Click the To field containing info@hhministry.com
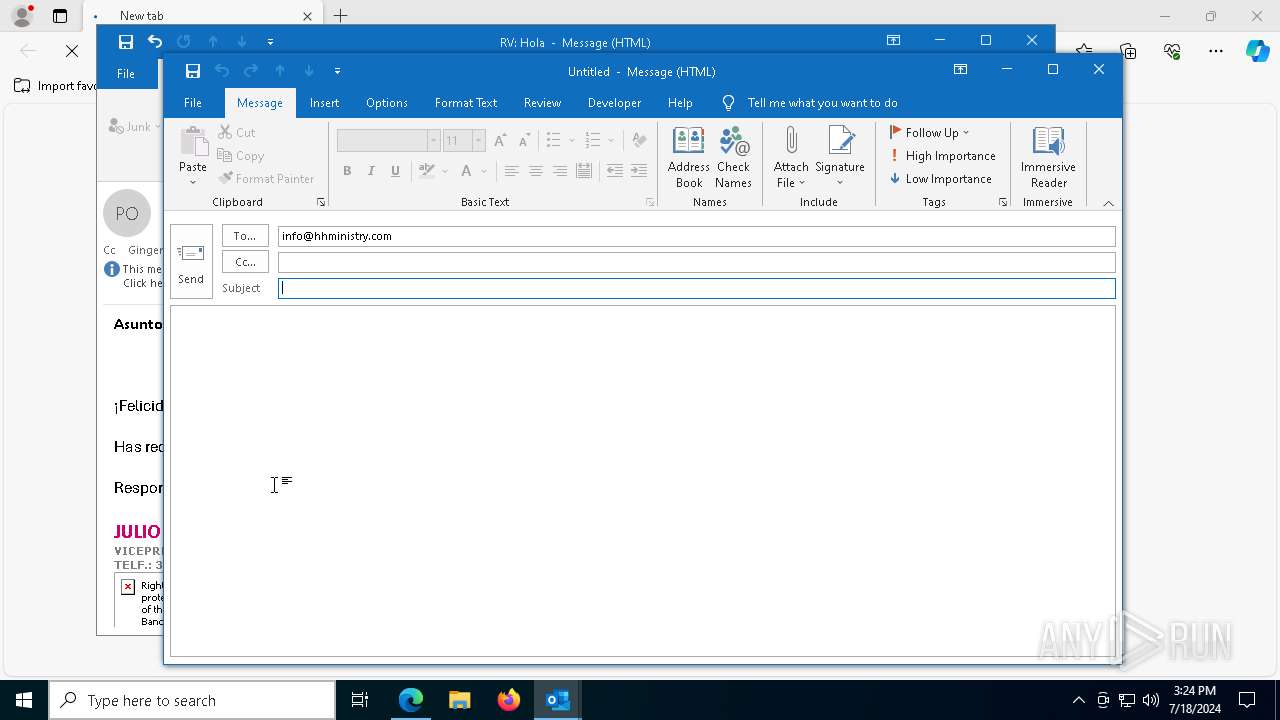Screen dimensions: 1280x720 [x=696, y=236]
